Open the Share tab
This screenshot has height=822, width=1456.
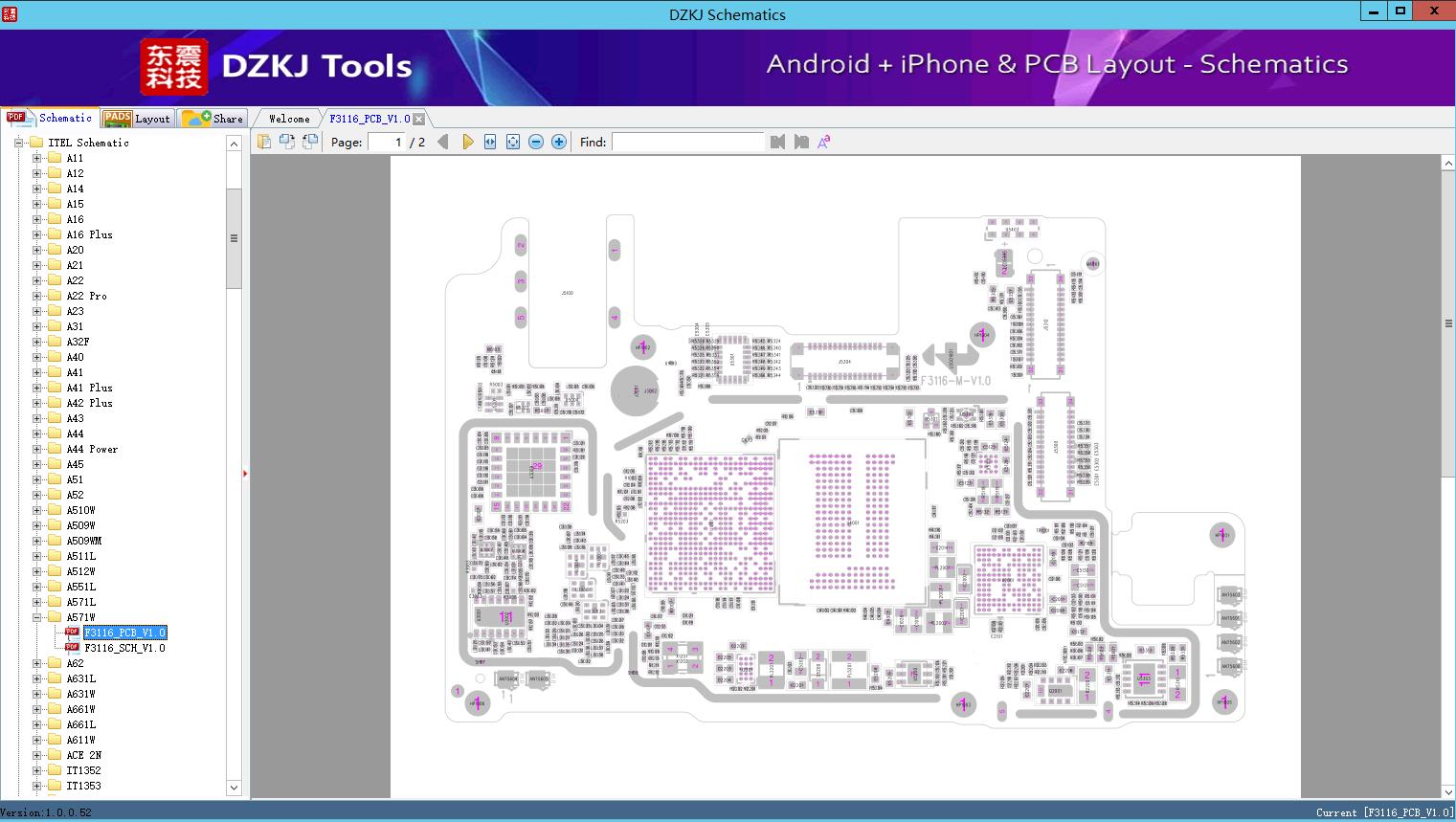[213, 118]
